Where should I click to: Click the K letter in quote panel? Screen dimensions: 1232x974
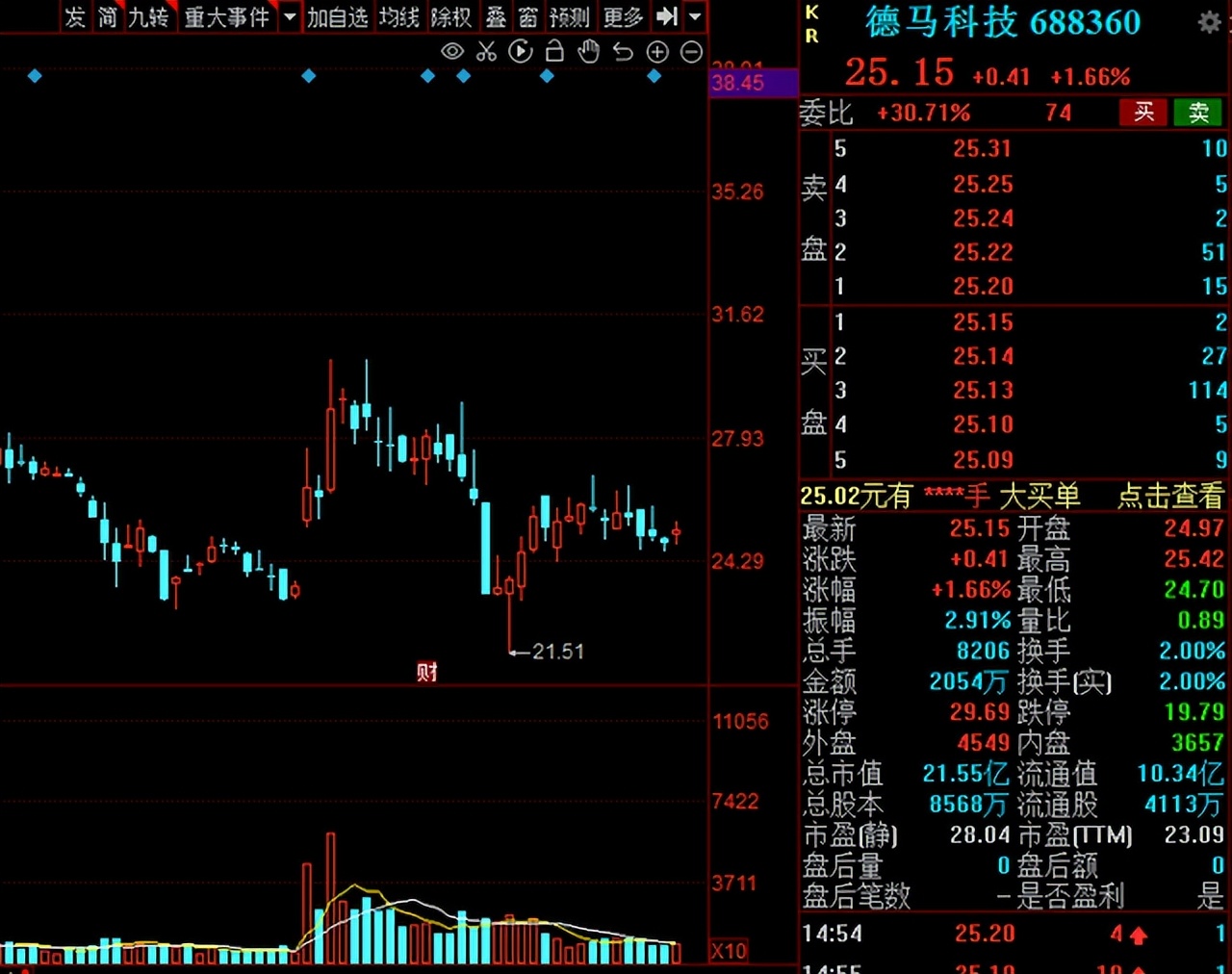[x=811, y=13]
